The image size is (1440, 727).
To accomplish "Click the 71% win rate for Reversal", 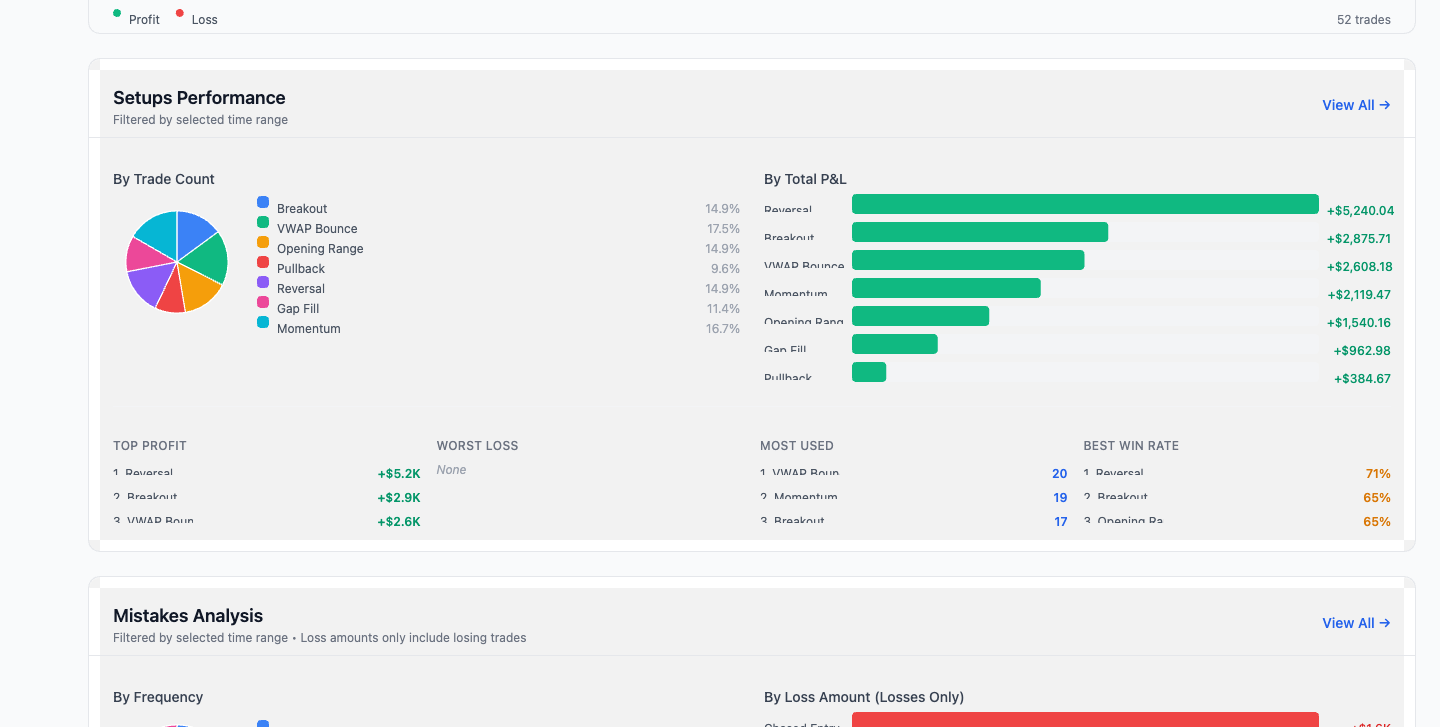I will (1377, 473).
